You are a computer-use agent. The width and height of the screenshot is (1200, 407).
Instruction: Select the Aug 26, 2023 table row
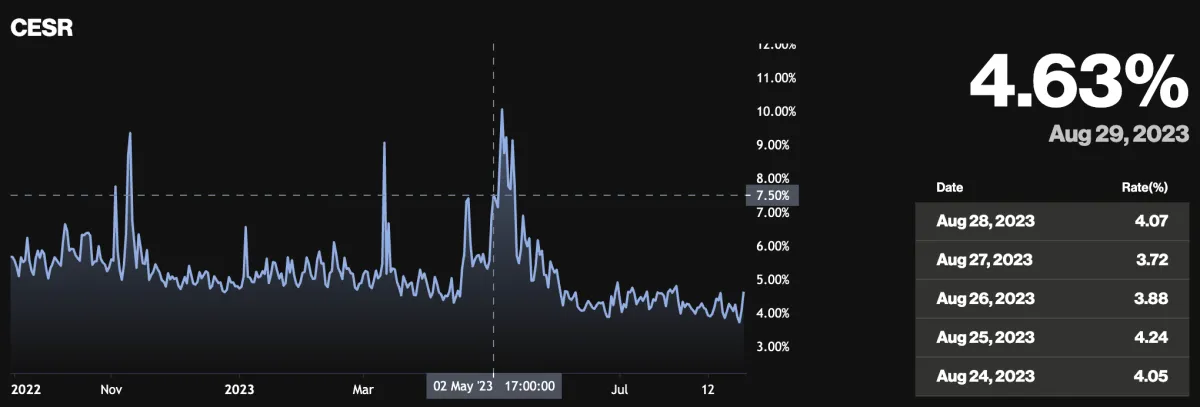pyautogui.click(x=1052, y=297)
